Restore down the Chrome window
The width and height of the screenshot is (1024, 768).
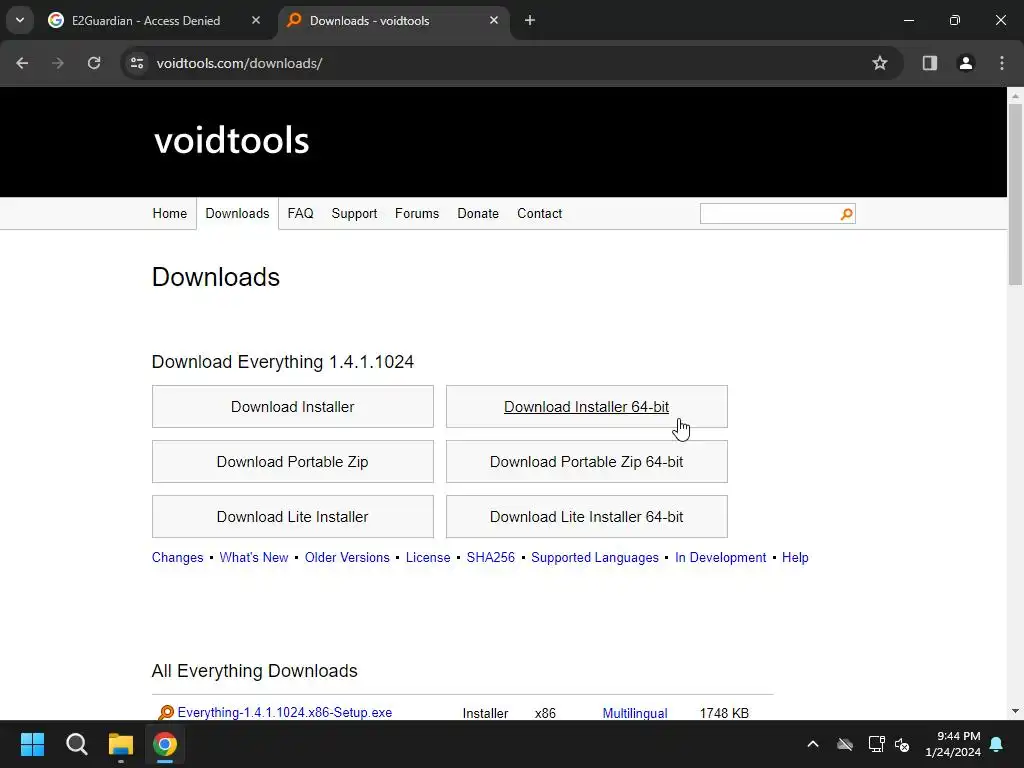(x=954, y=20)
